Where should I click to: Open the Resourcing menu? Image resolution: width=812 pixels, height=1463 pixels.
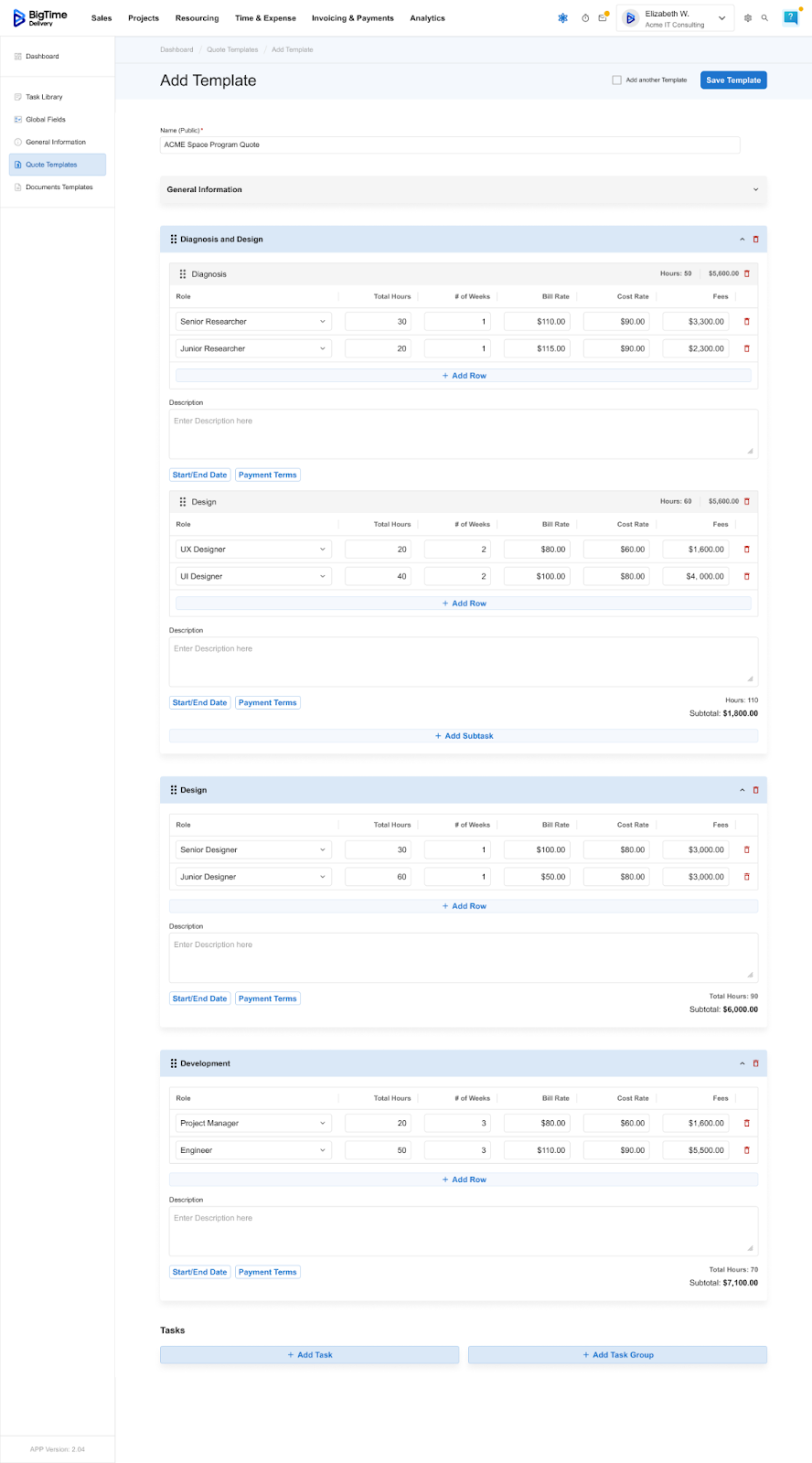pos(197,18)
